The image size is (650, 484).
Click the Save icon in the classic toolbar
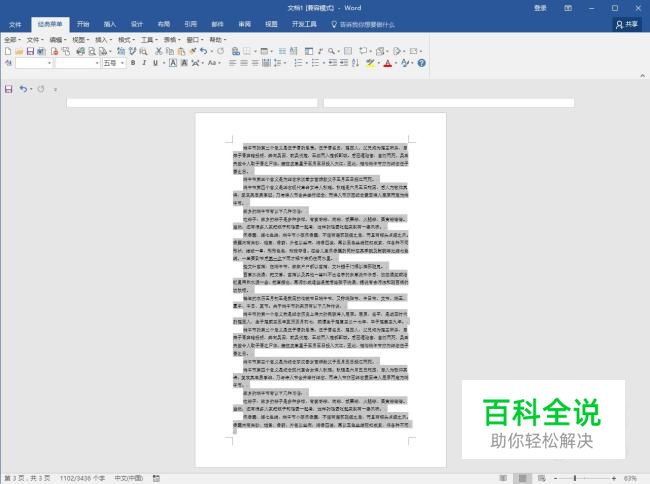pos(30,51)
